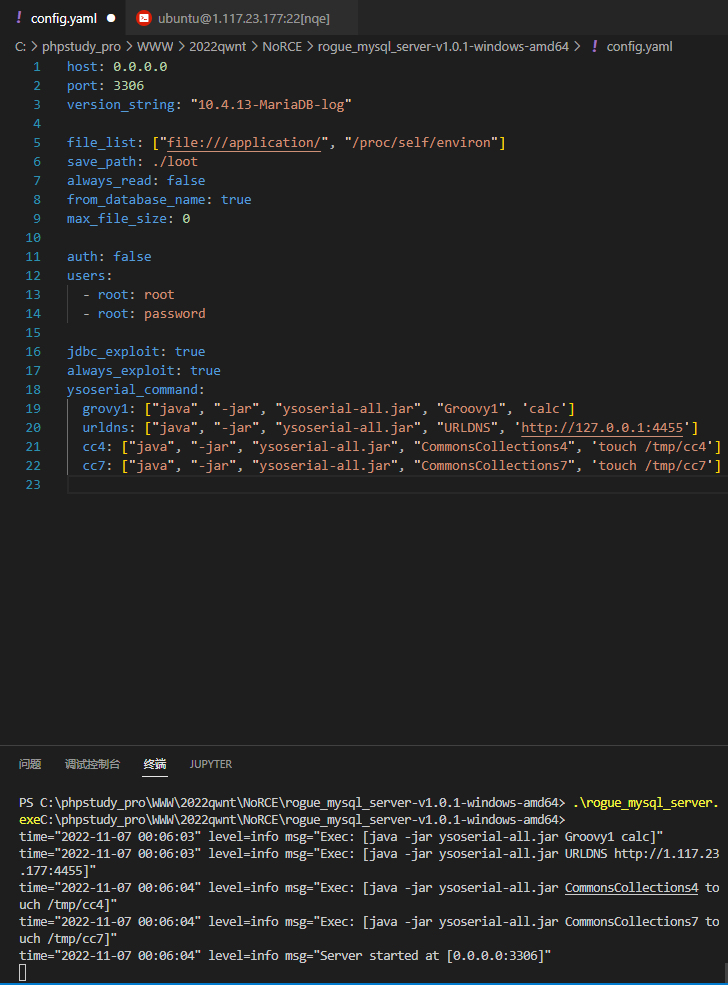
Task: Place cursor on empty line 23
Action: coord(397,485)
